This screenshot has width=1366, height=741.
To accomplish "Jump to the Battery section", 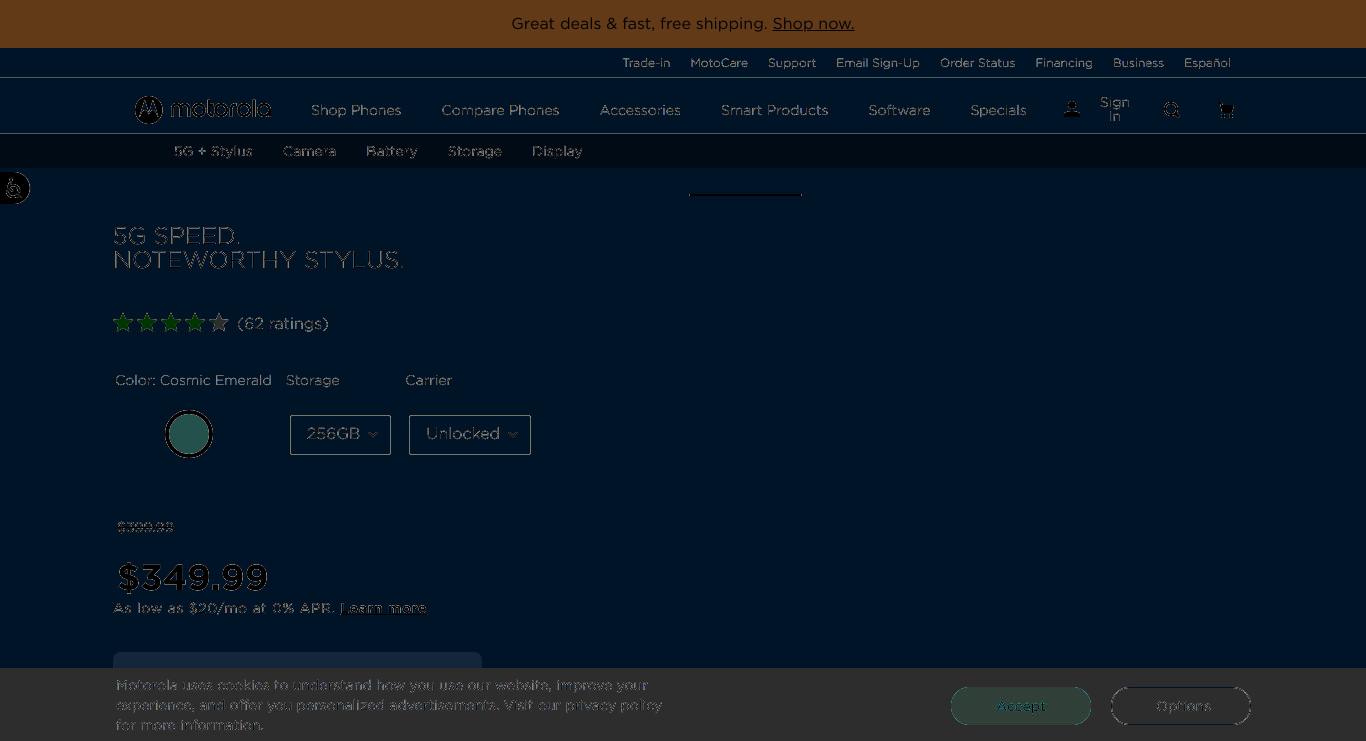I will pos(391,151).
